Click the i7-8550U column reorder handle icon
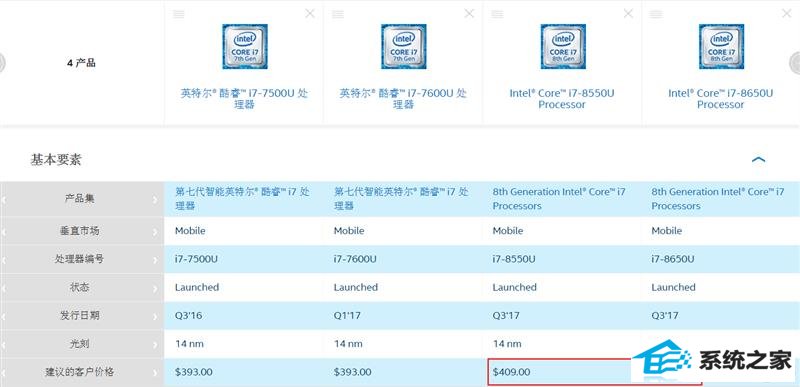 click(496, 14)
